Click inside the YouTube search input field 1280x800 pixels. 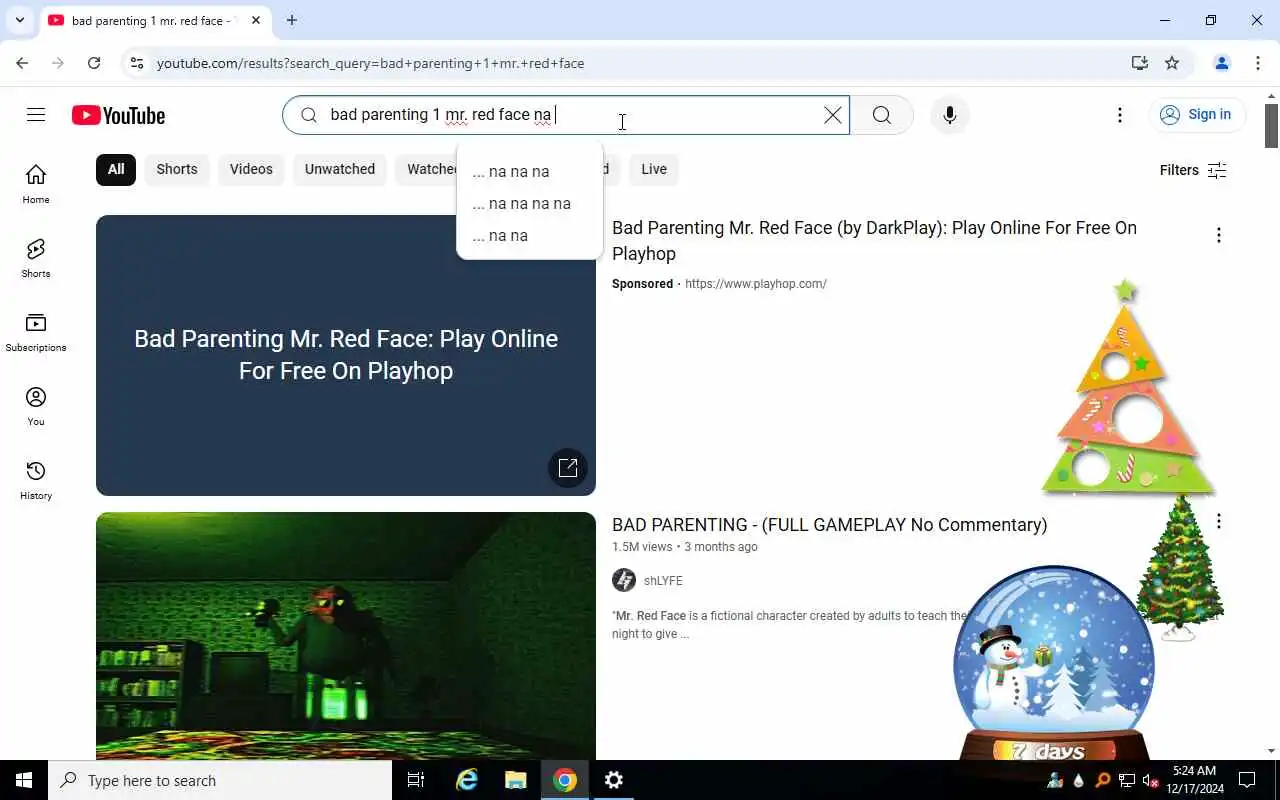tap(566, 115)
